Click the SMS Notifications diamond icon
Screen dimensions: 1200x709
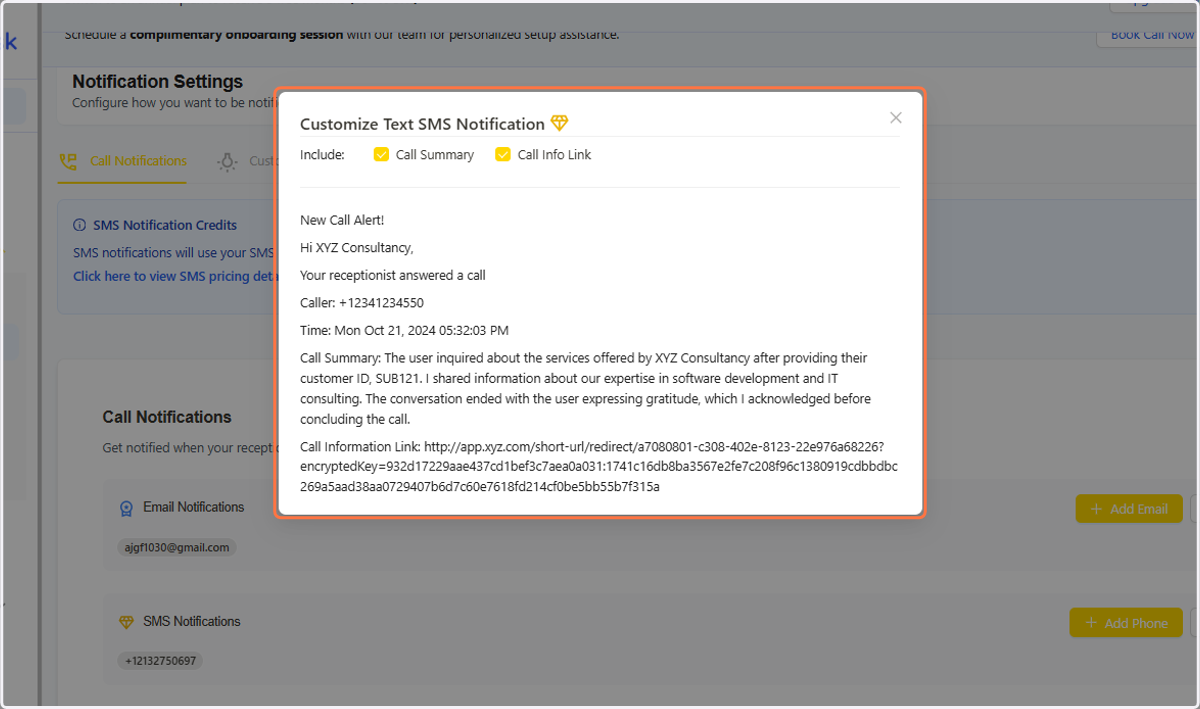pyautogui.click(x=126, y=622)
